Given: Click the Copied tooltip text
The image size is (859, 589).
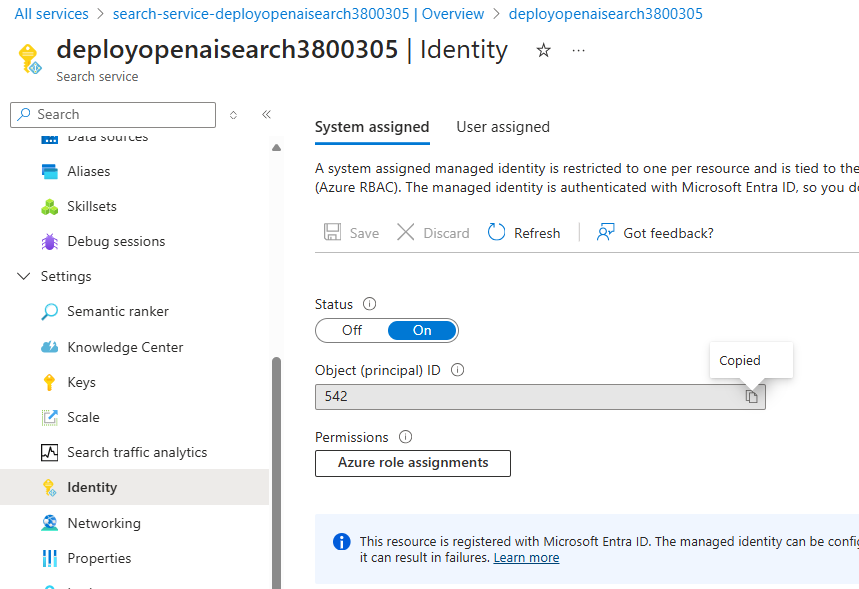Looking at the screenshot, I should tap(740, 361).
